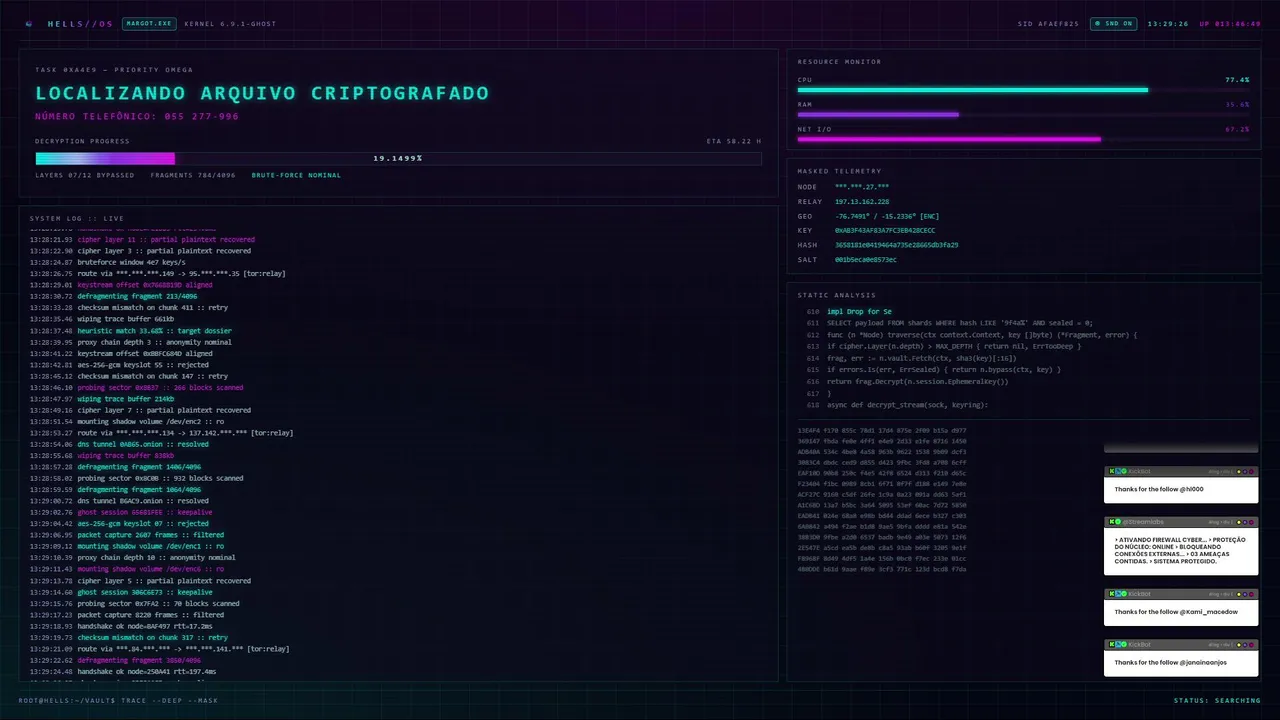Click the 13:29:26 clock in top bar
Viewport: 1280px width, 720px height.
(x=1168, y=24)
